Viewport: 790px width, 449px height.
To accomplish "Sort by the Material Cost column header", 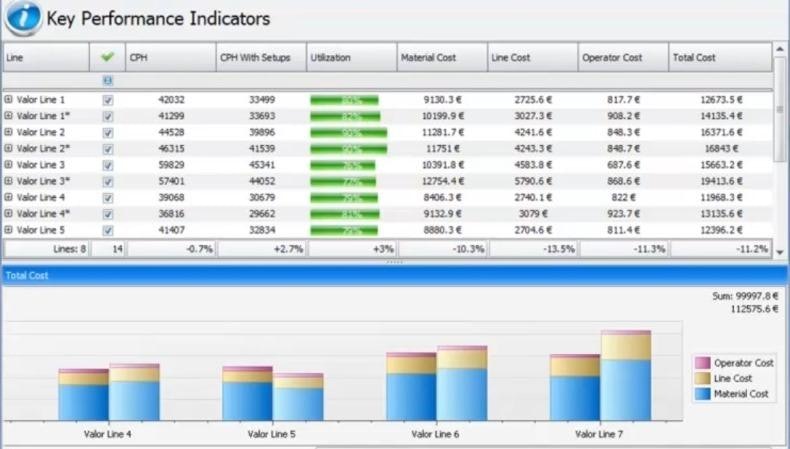I will coord(442,58).
